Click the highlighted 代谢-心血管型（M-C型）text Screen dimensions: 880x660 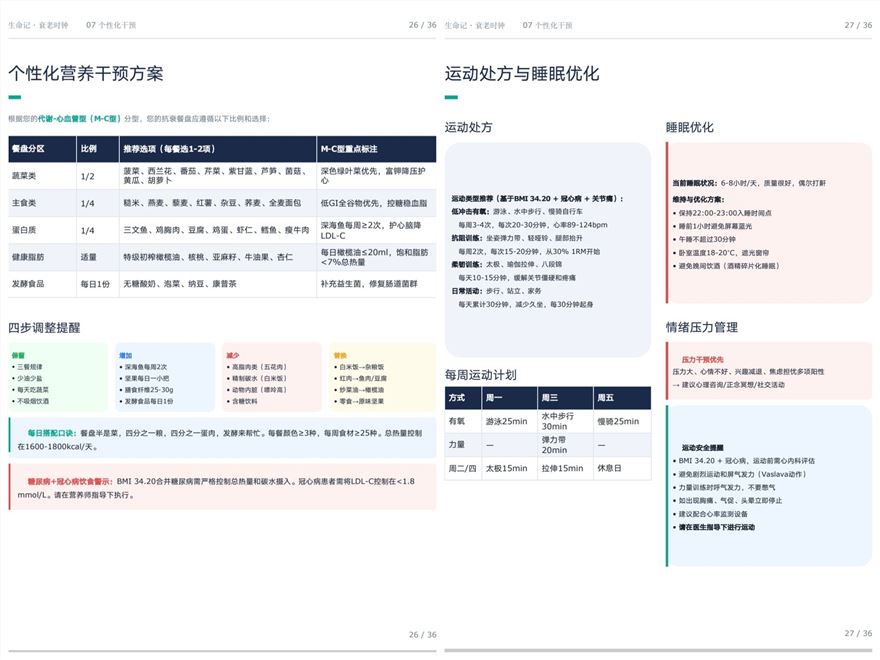pos(79,118)
